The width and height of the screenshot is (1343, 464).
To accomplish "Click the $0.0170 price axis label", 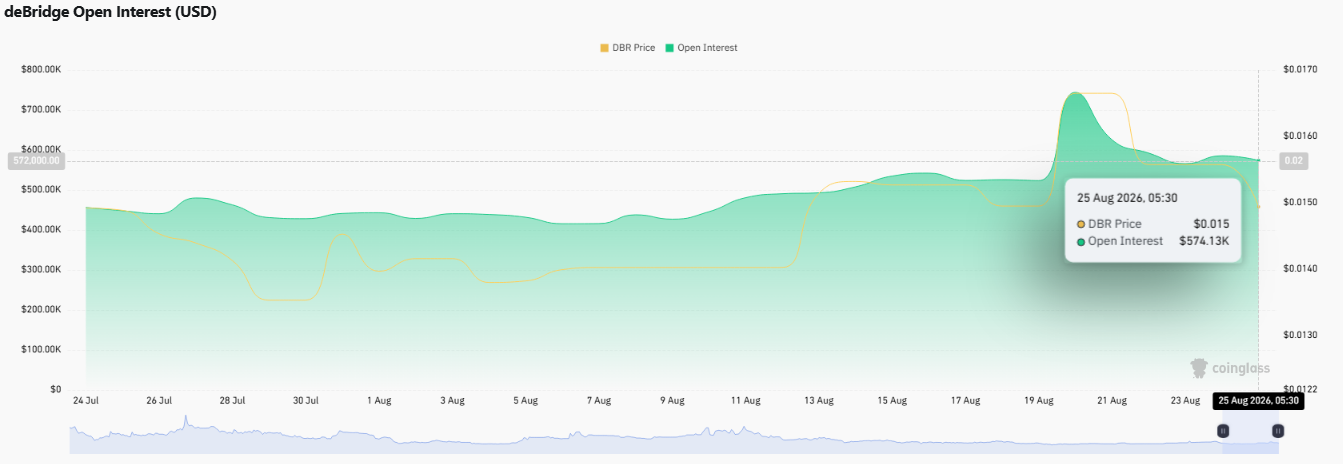I will (1300, 69).
